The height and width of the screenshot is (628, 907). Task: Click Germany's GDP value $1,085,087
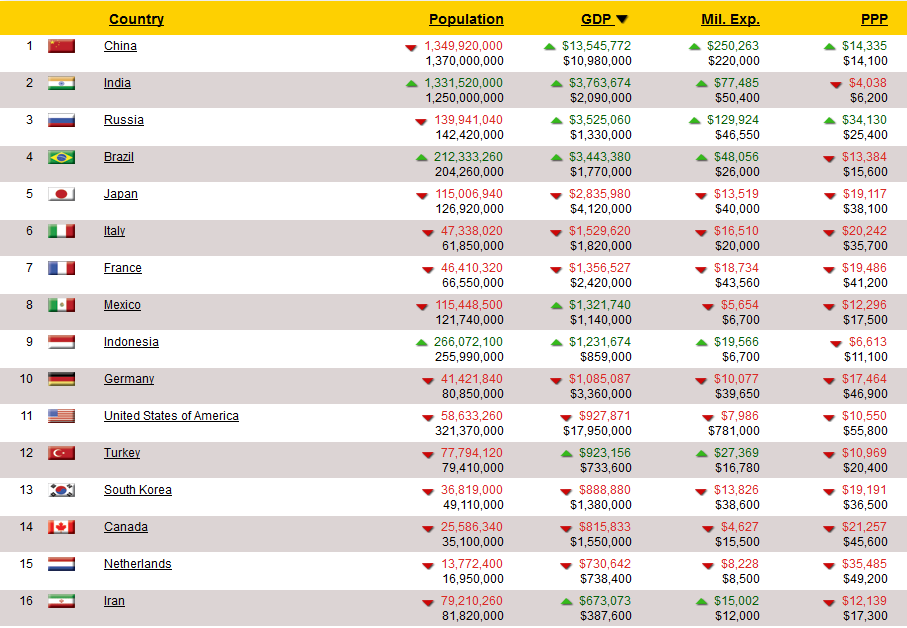[x=600, y=379]
